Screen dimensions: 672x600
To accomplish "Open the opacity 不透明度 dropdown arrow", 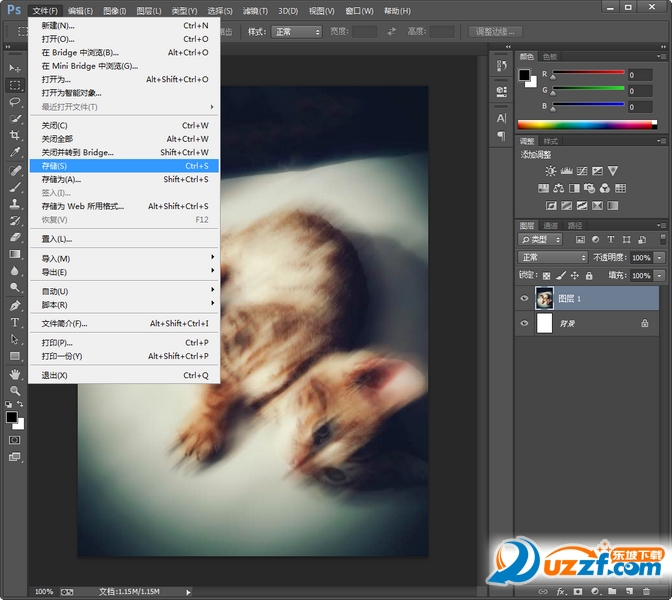I will 658,258.
